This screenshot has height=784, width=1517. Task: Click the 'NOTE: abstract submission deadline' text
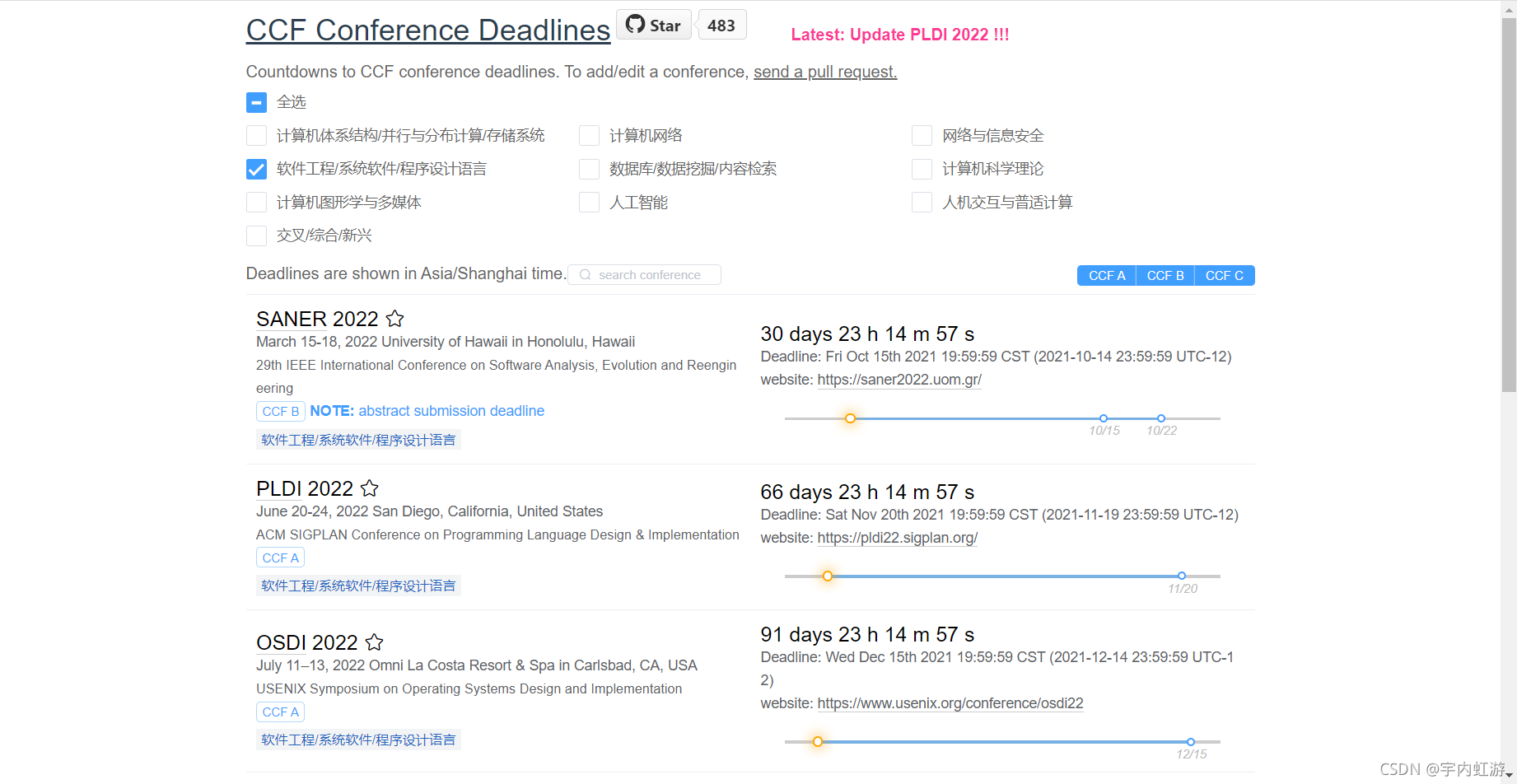pos(427,411)
